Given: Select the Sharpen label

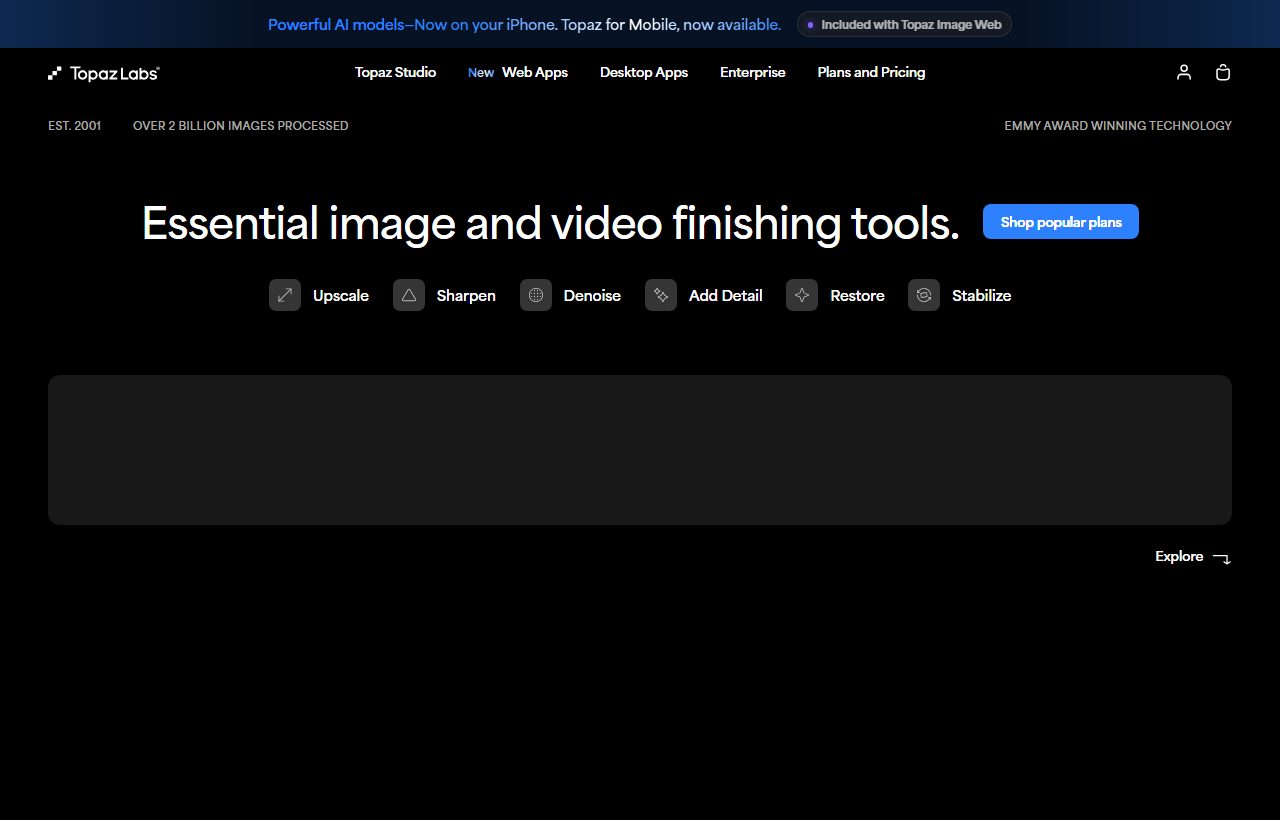Looking at the screenshot, I should (466, 295).
